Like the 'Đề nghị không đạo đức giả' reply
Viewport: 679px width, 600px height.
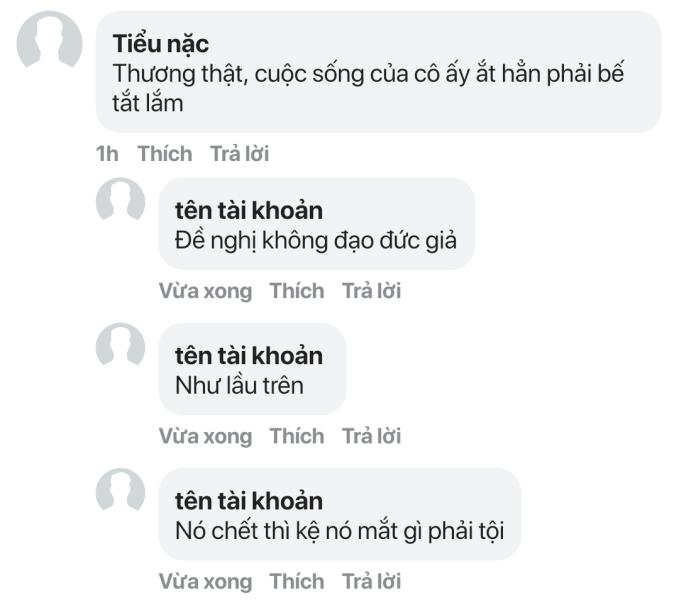[x=297, y=291]
